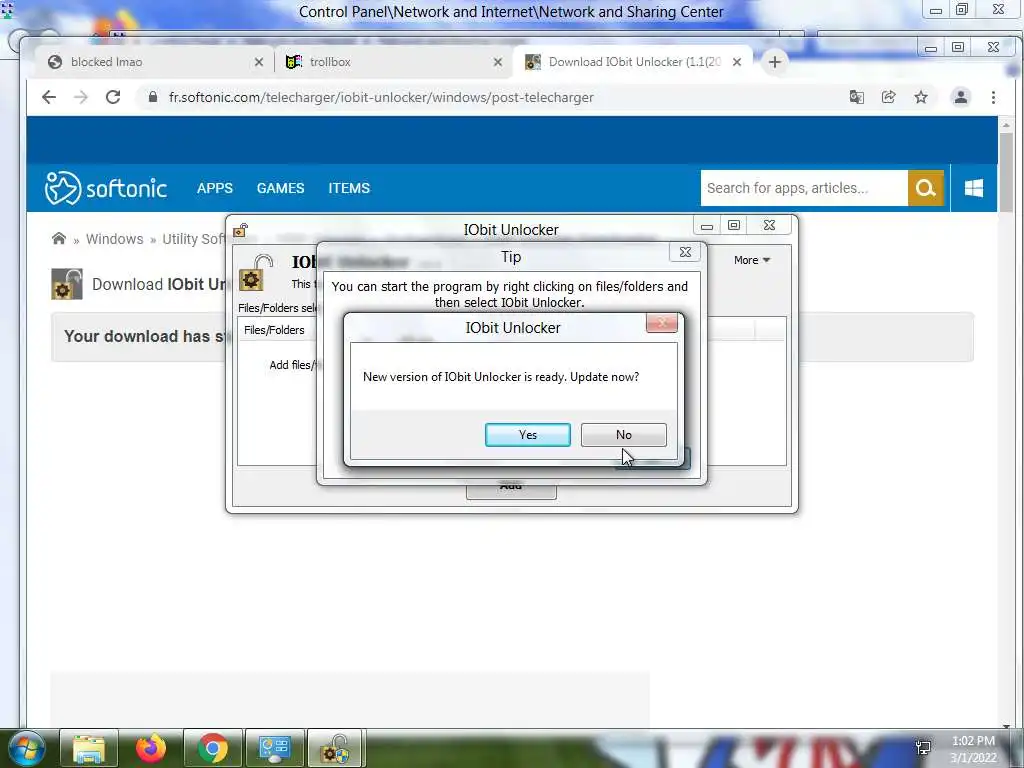
Task: Click the Windows platform icon on Softonic
Action: click(x=974, y=188)
